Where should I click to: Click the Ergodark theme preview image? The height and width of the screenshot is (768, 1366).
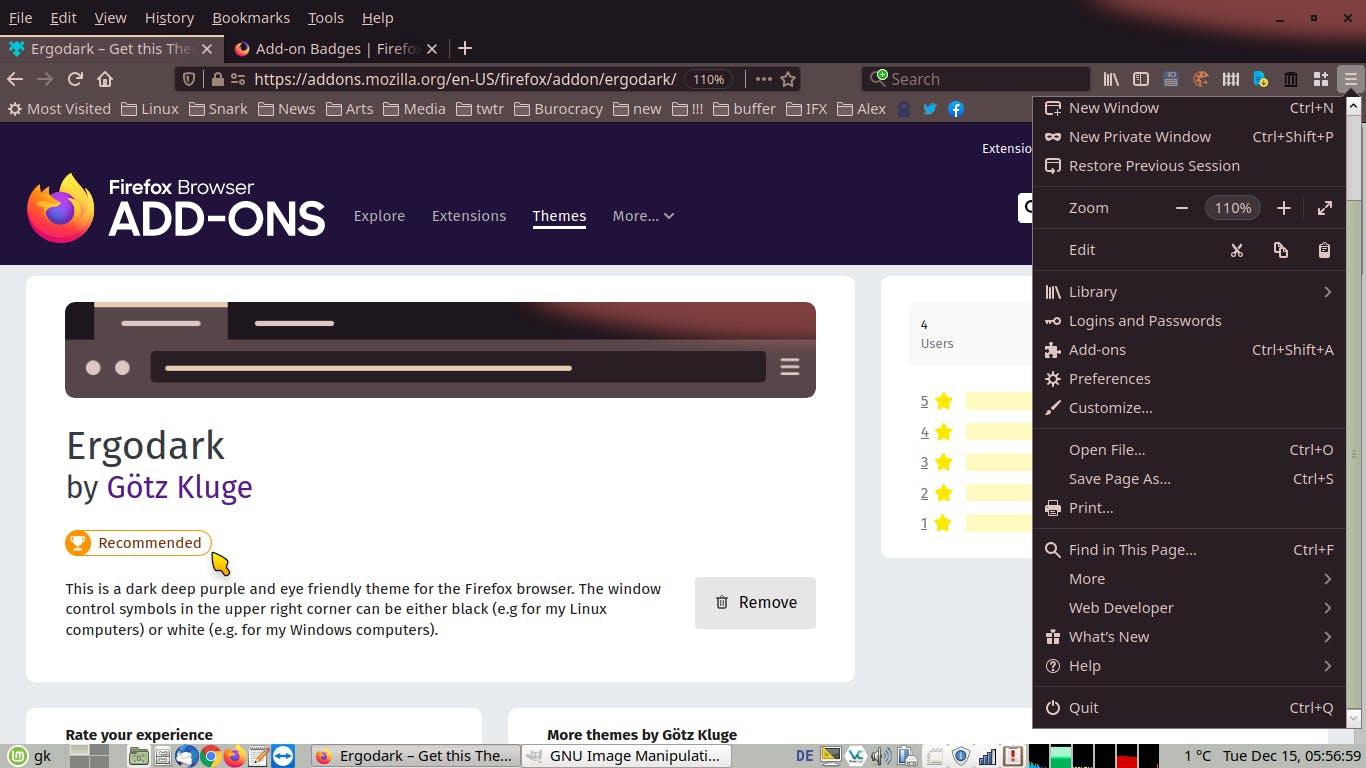coord(440,350)
